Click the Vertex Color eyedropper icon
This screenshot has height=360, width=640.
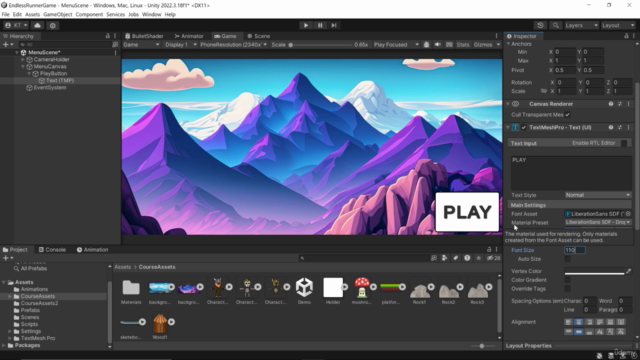pos(629,271)
